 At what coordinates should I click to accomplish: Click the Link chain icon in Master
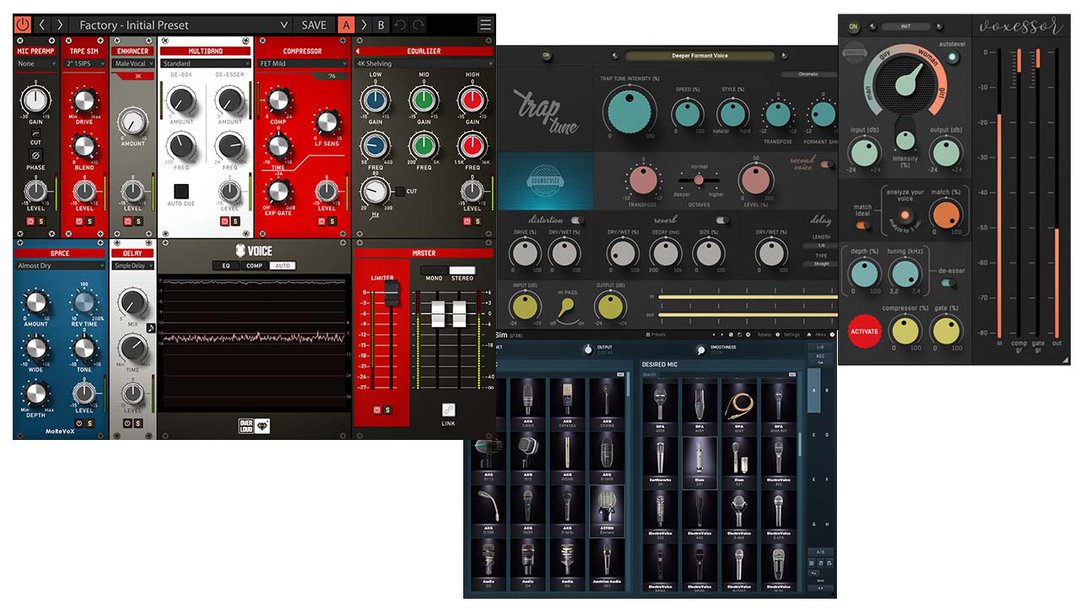pos(449,410)
